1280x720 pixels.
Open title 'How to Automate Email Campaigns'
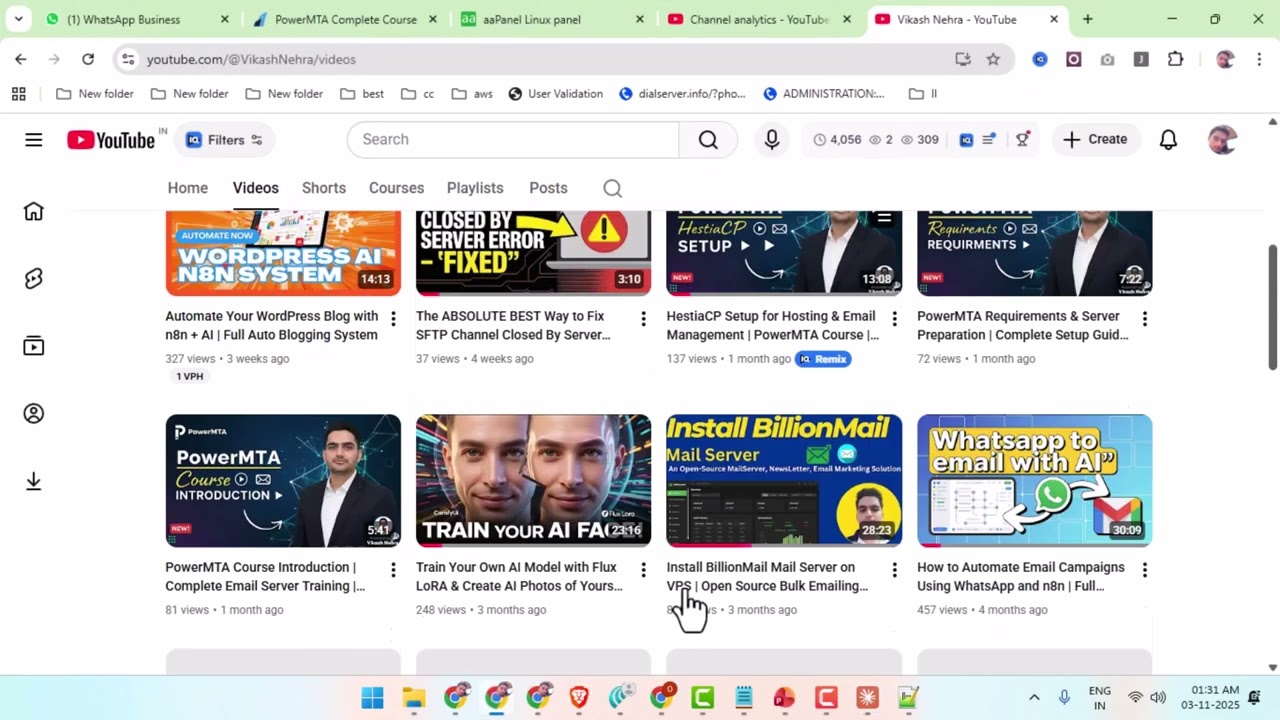pyautogui.click(x=1021, y=577)
